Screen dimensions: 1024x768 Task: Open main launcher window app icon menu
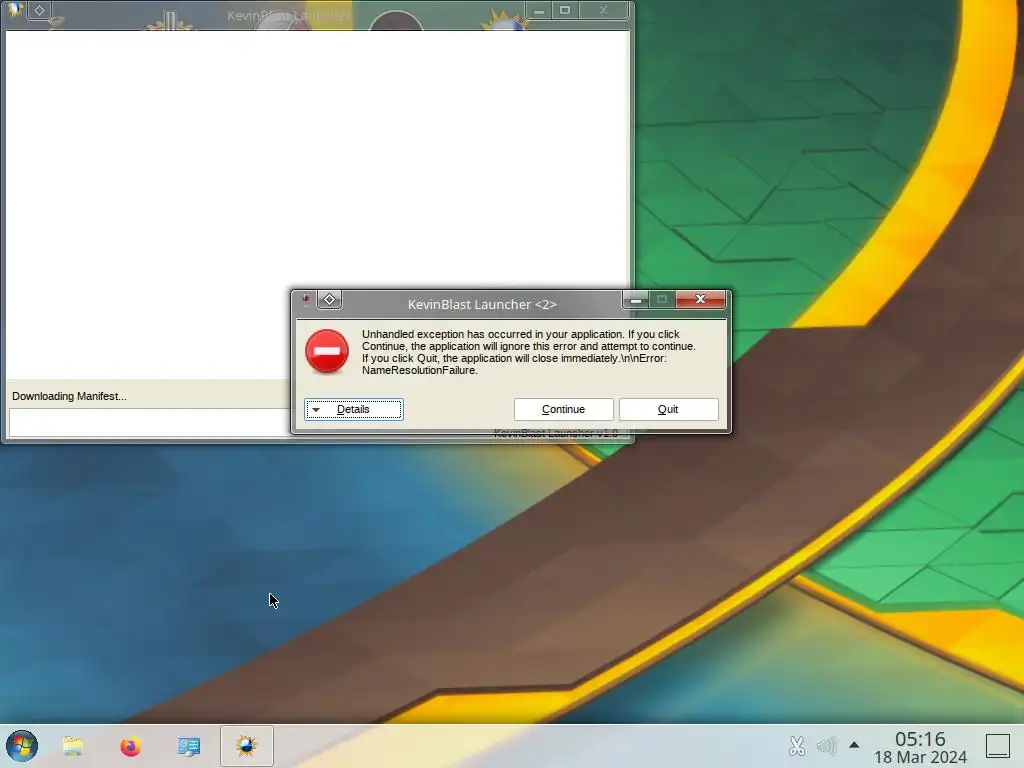coord(14,10)
